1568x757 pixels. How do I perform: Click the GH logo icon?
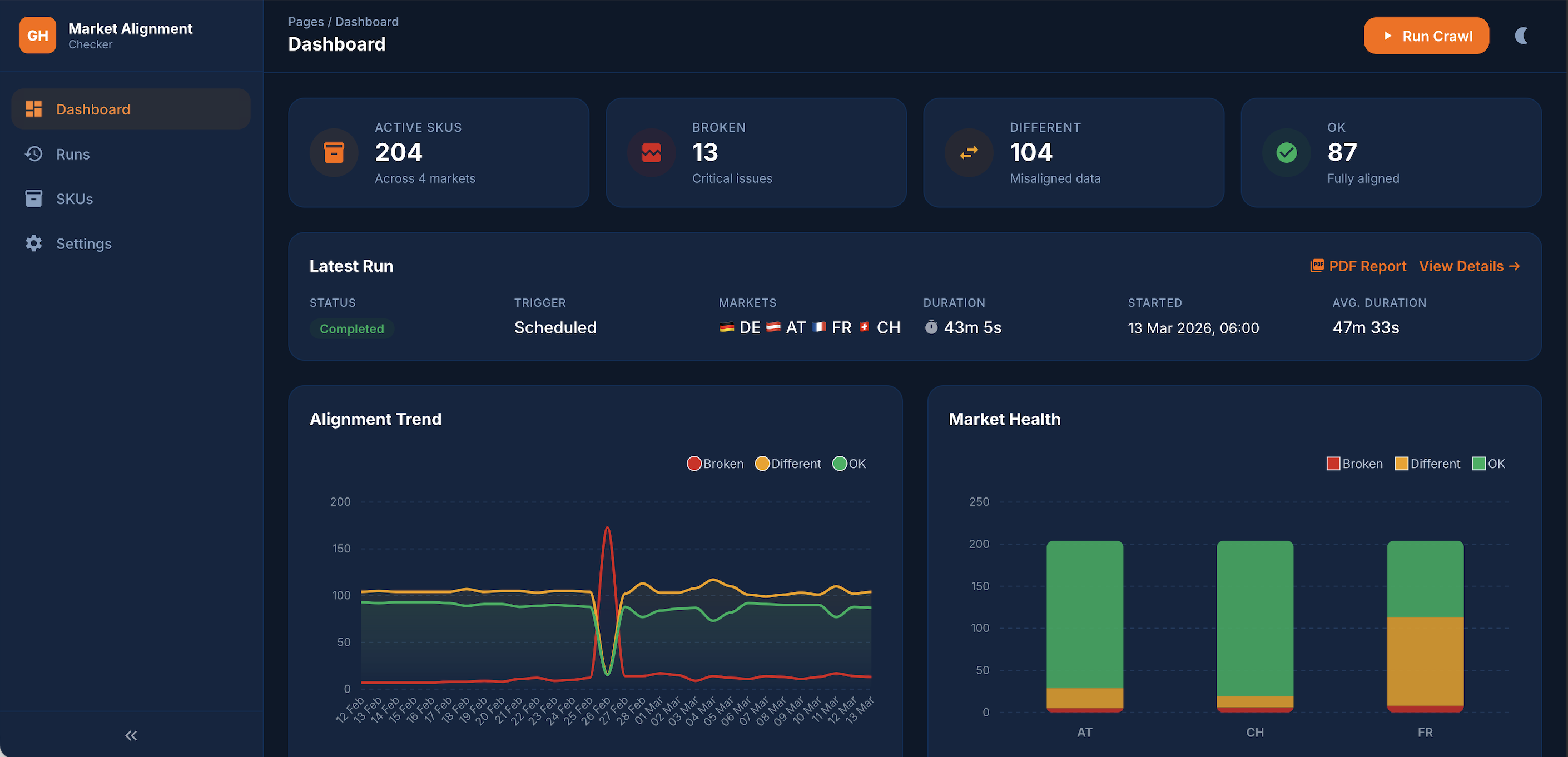[37, 36]
